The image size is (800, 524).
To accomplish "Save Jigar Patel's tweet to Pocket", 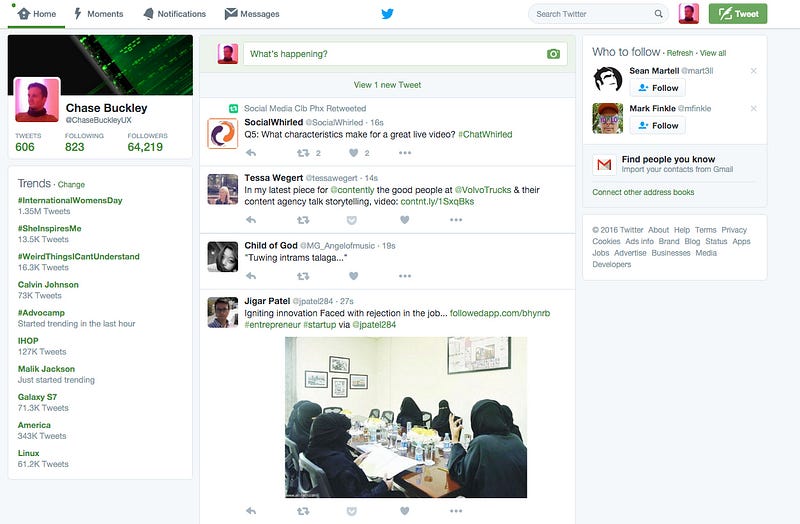I will (352, 511).
